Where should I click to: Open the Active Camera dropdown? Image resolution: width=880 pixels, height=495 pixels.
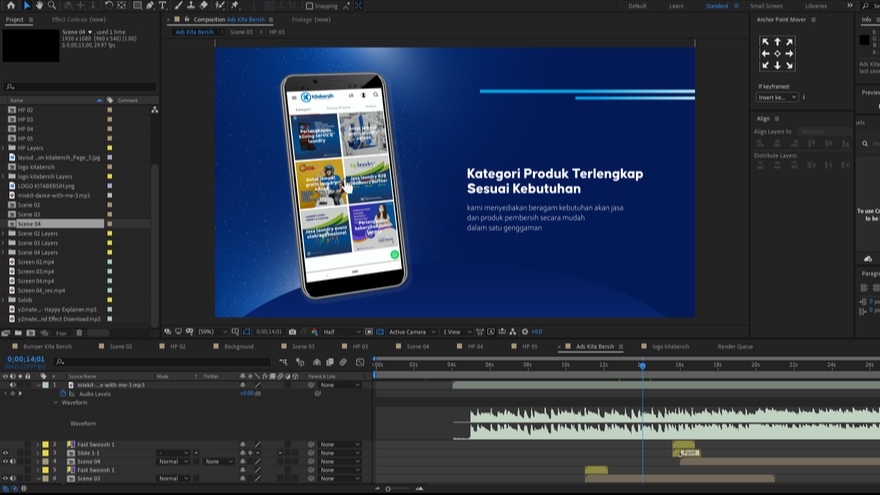(412, 332)
